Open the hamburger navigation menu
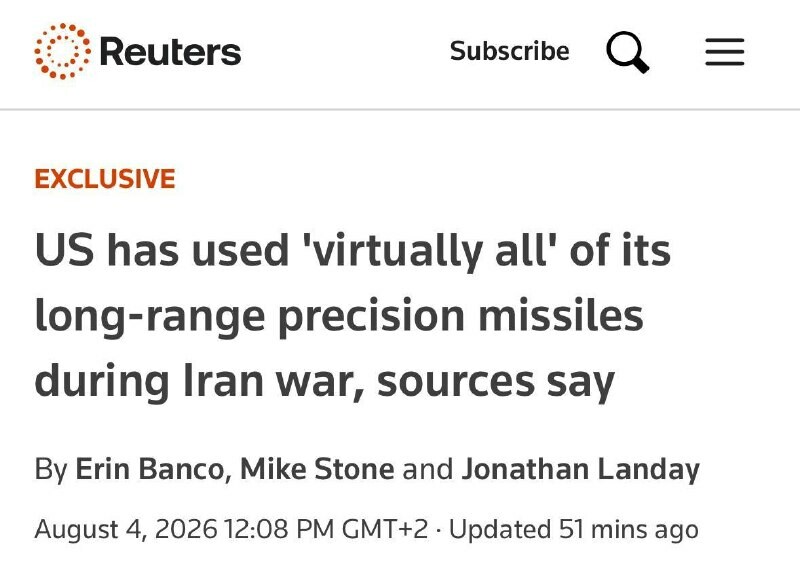 click(x=724, y=52)
